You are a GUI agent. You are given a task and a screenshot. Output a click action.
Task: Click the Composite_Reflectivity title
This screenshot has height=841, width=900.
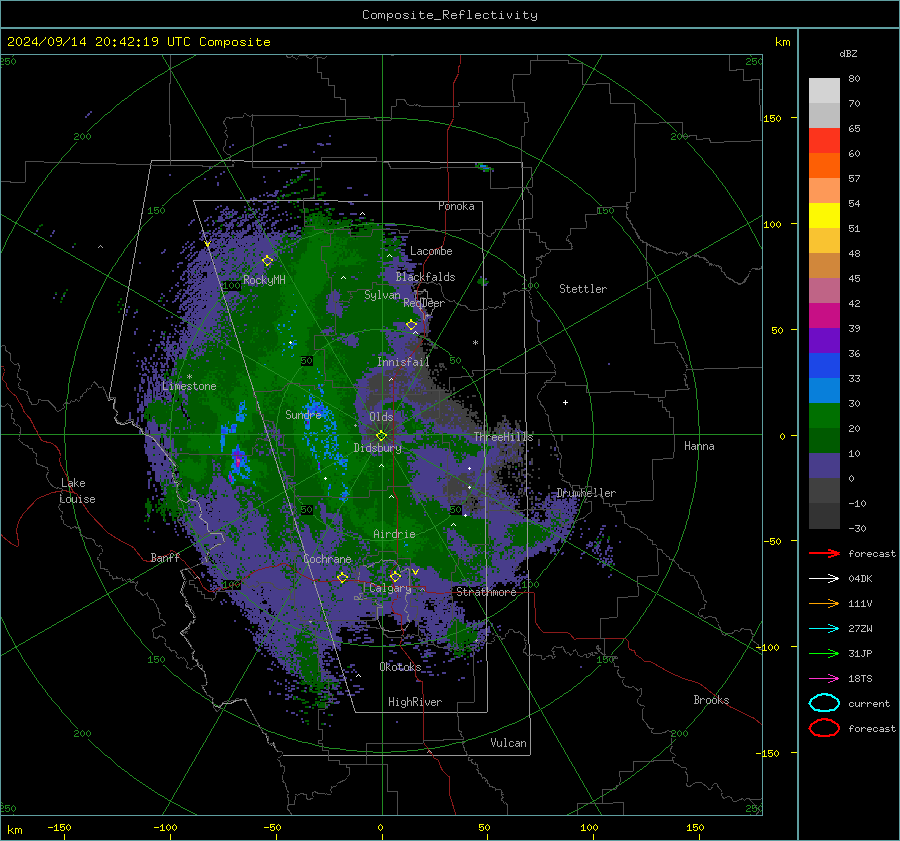pos(450,15)
